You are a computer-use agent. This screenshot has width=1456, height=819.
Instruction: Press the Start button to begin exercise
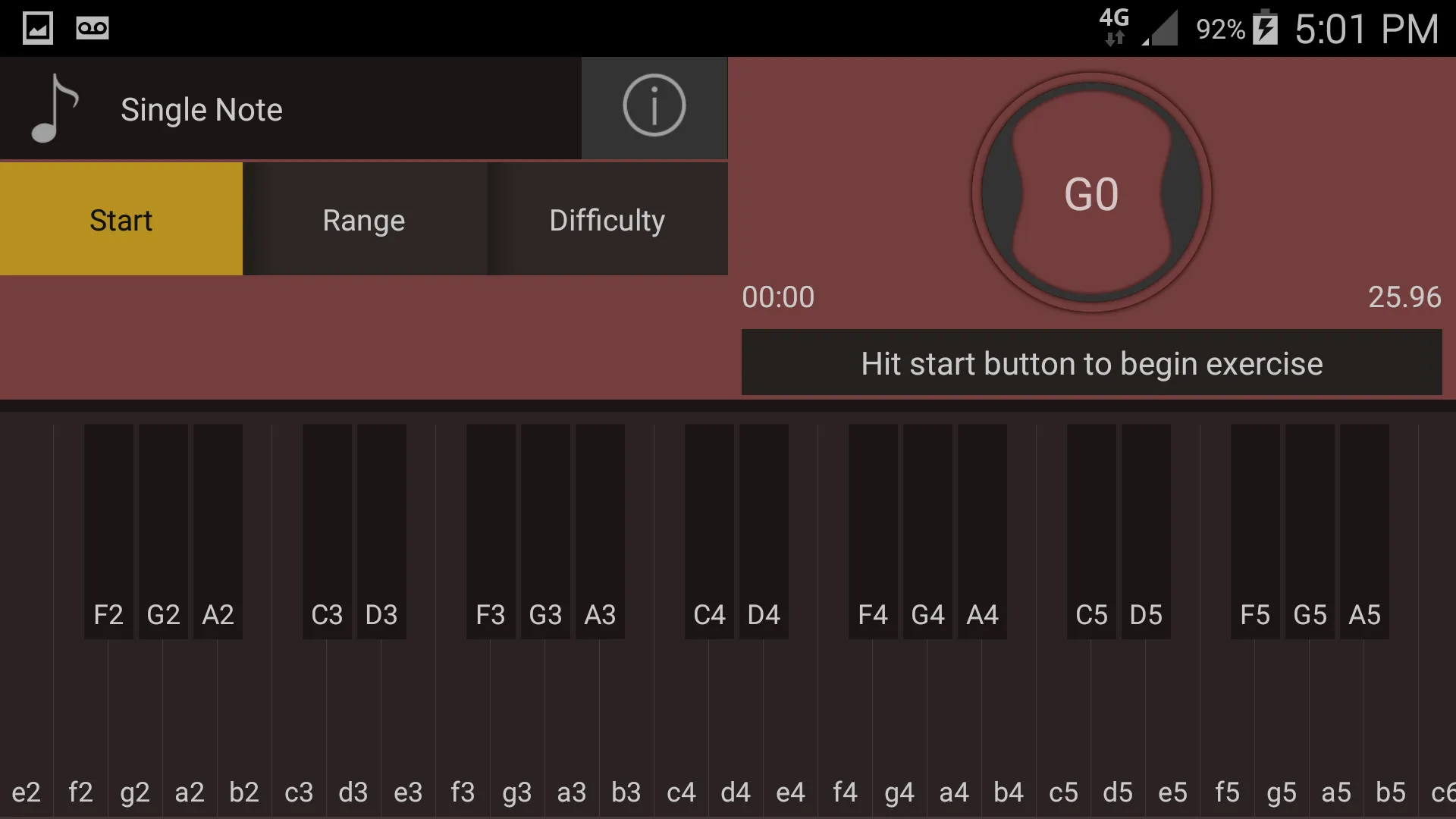click(120, 219)
